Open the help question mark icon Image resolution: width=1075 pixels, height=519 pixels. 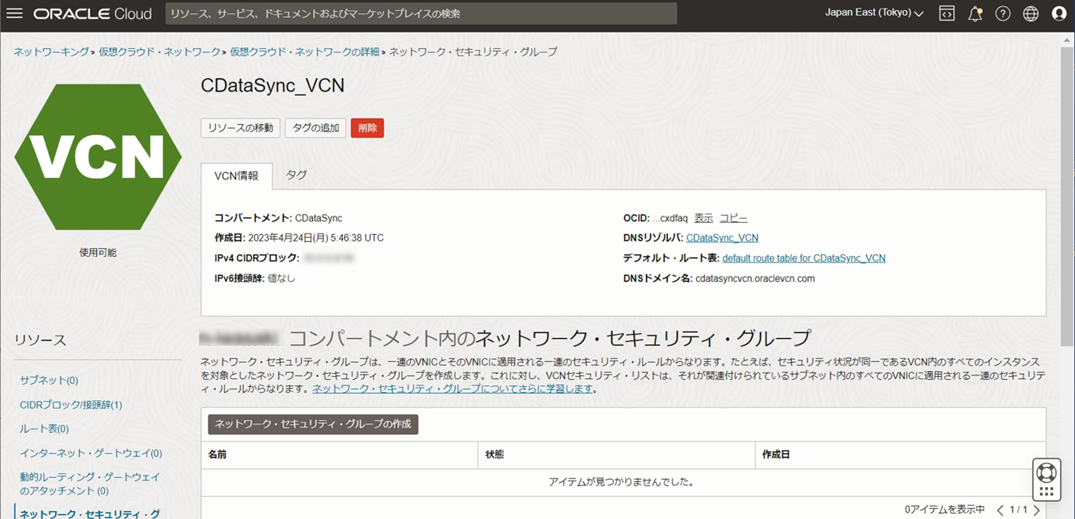pos(1002,14)
